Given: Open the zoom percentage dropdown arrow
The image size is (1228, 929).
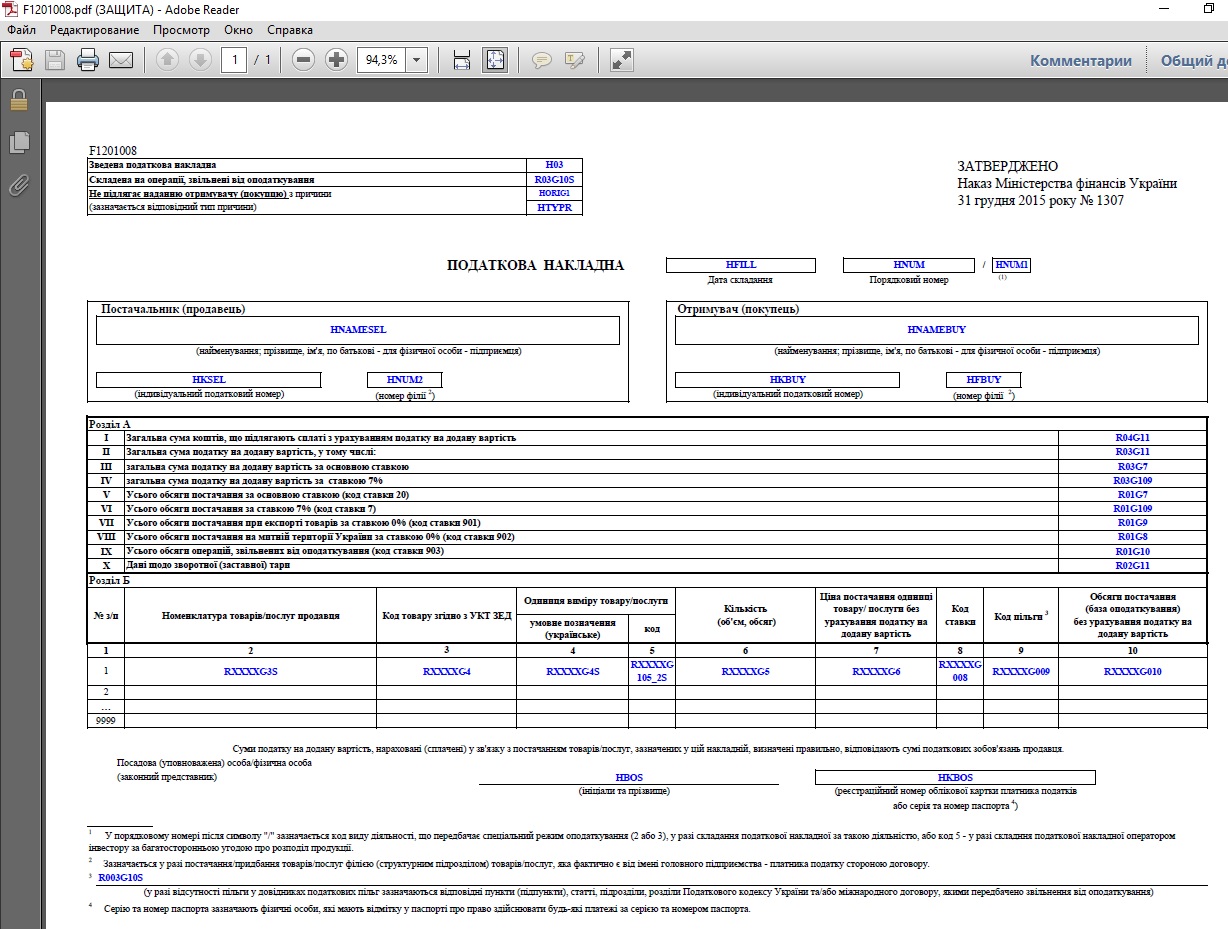Looking at the screenshot, I should click(x=416, y=60).
